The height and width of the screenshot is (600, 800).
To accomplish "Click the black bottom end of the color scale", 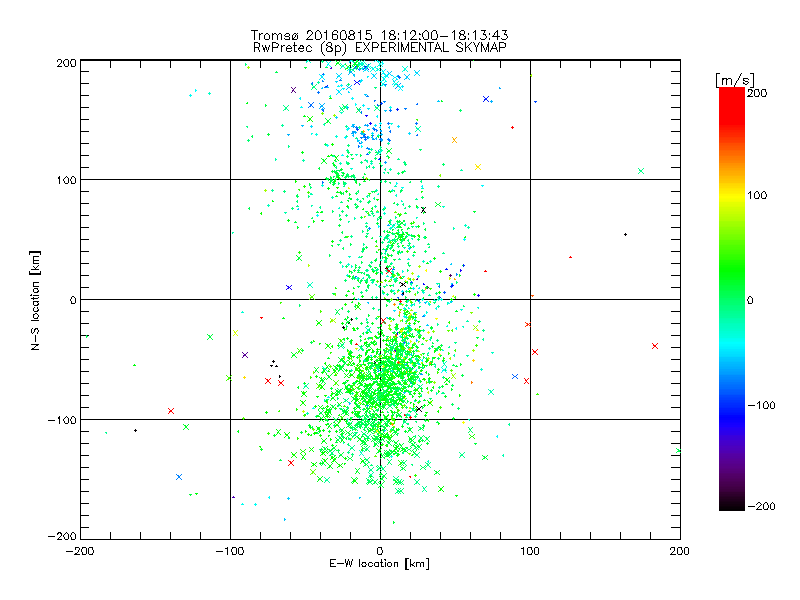I will pyautogui.click(x=732, y=504).
